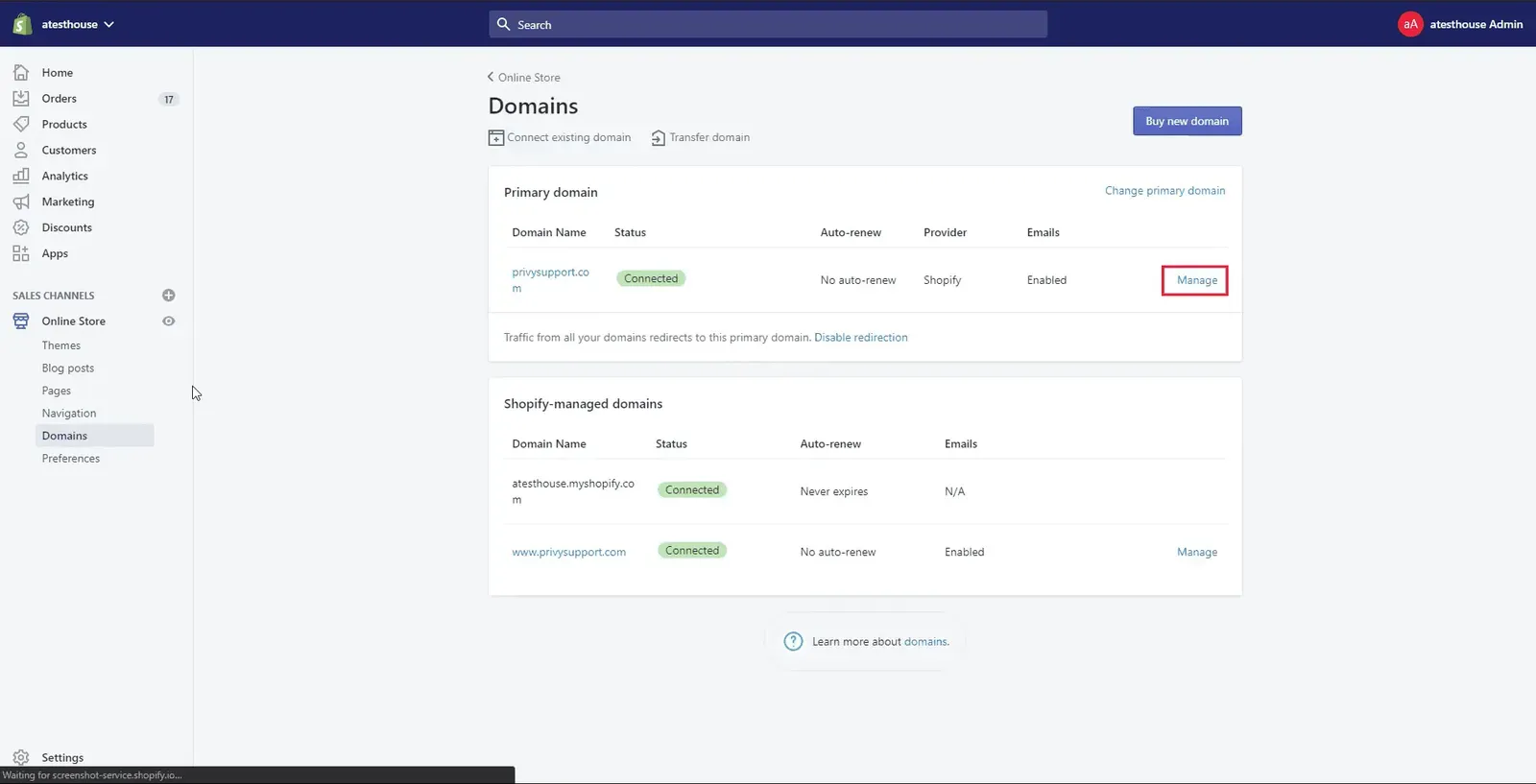Screen dimensions: 1536x784
Task: Open Settings in sidebar
Action: tap(62, 758)
